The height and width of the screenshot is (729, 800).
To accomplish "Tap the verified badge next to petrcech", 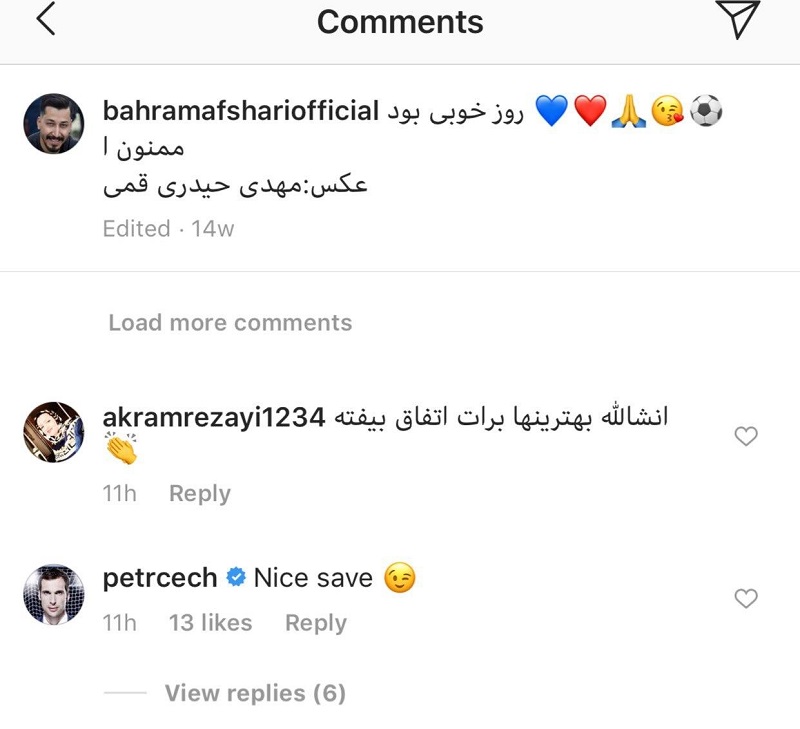I will [x=236, y=578].
